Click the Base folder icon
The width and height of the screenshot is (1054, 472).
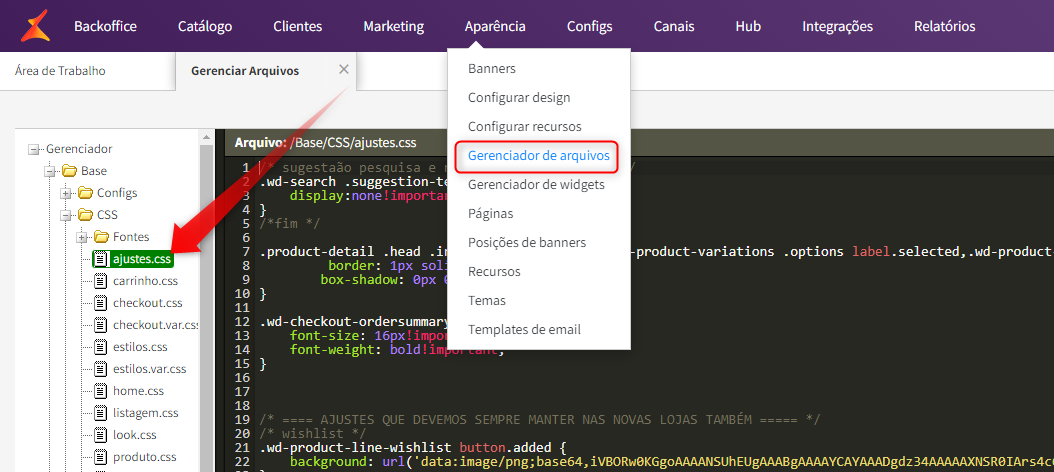pos(69,171)
